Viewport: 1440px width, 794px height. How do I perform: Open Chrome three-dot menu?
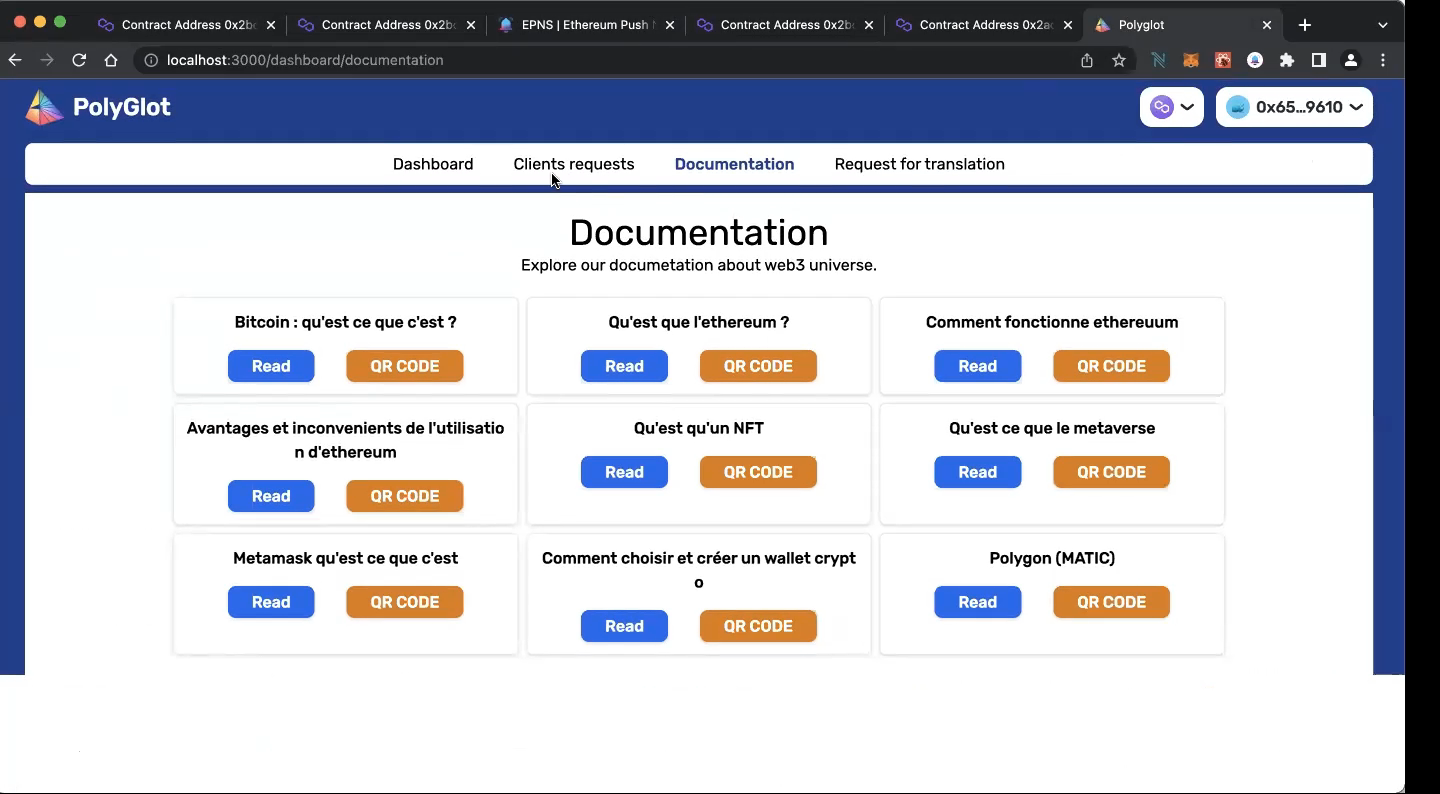(x=1383, y=60)
